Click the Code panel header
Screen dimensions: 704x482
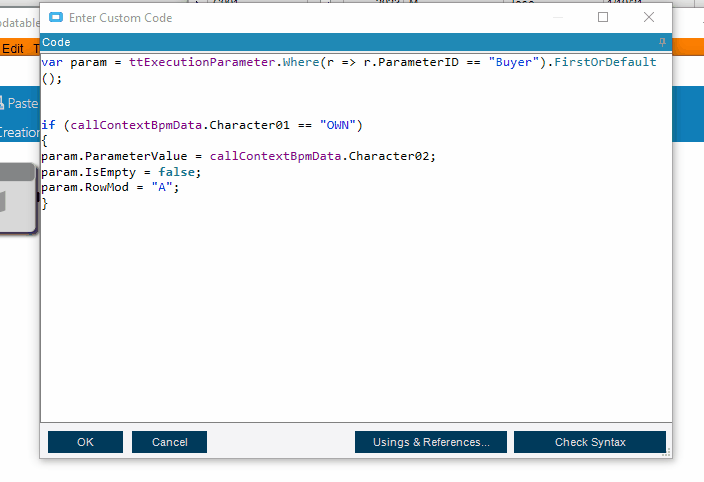coord(356,42)
